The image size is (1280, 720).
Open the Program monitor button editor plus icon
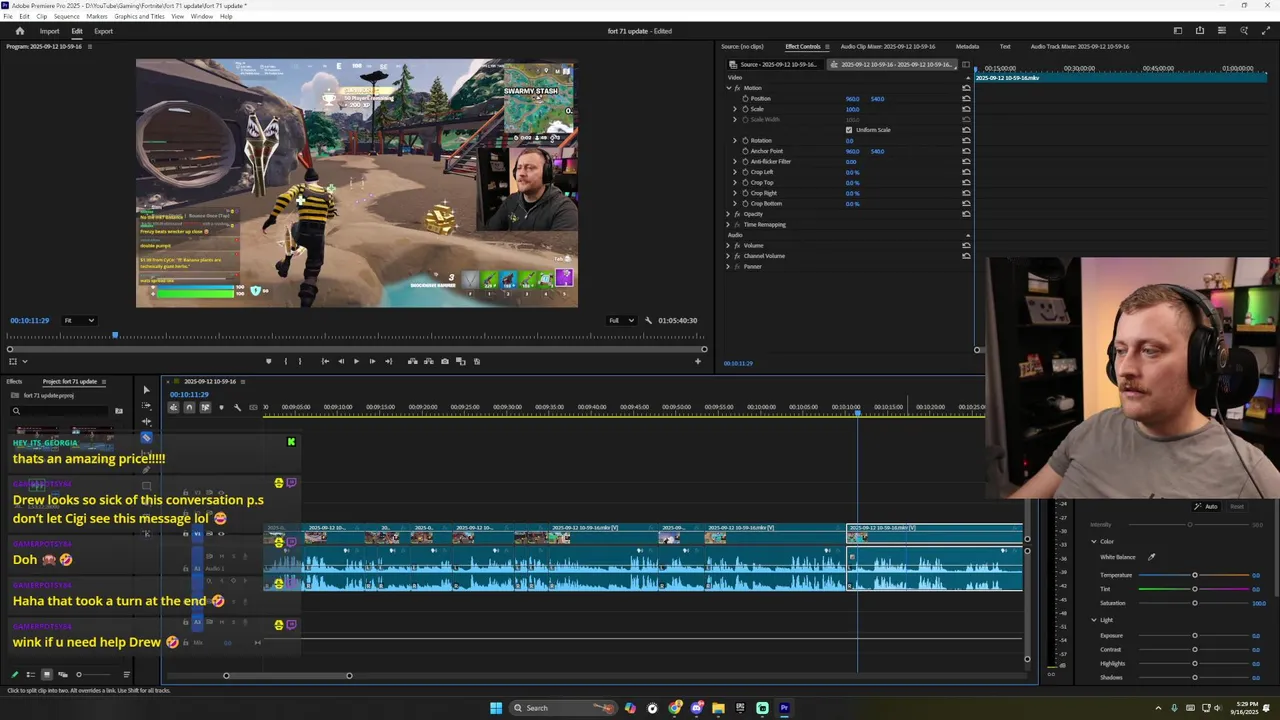point(698,361)
